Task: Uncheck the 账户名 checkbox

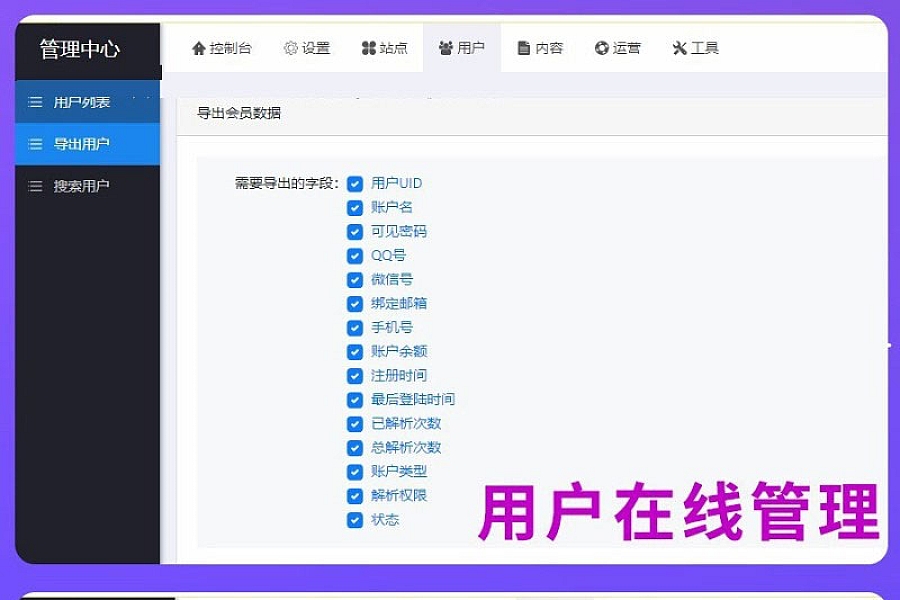Action: [x=355, y=208]
